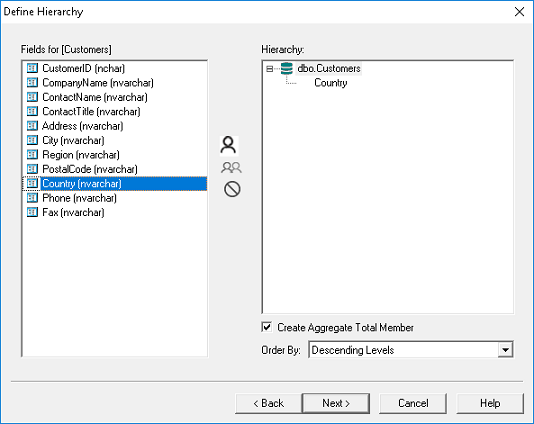Screen dimensions: 534x424
Task: Click the Descending Levels combo box
Action: [x=411, y=350]
